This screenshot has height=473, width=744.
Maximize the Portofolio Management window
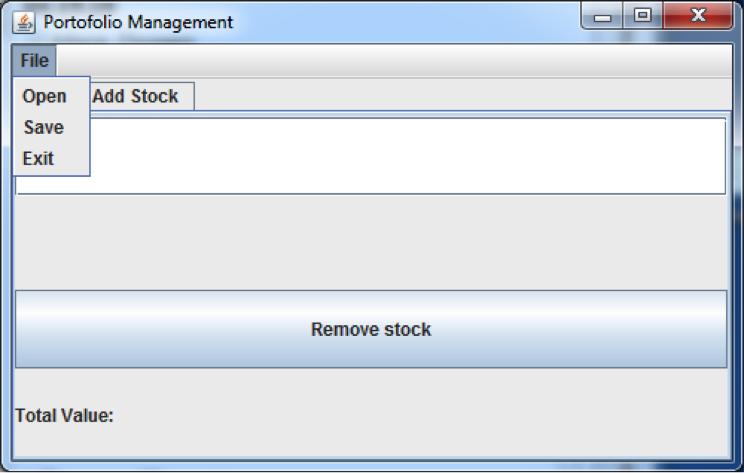(642, 17)
